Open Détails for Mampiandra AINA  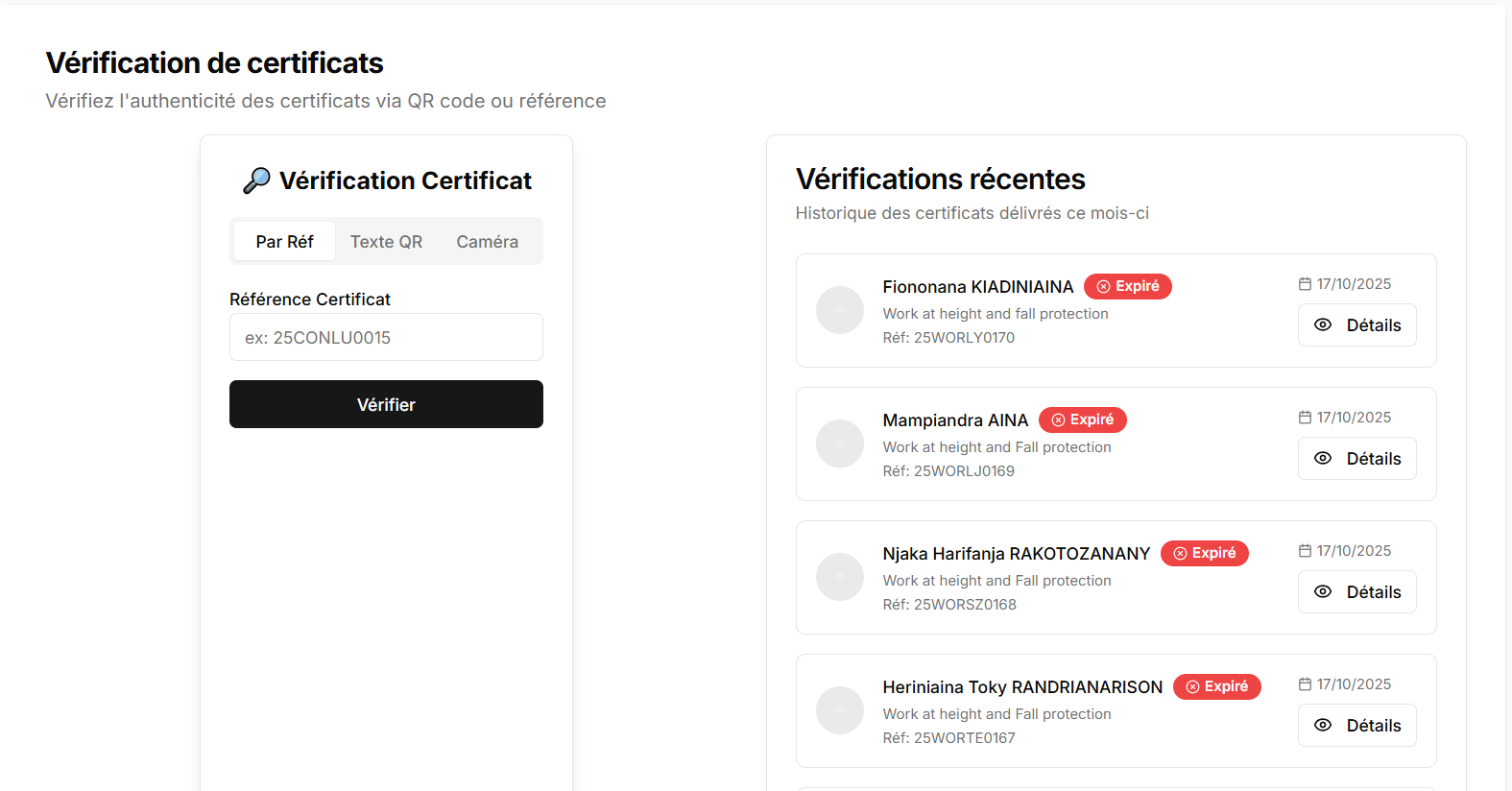click(x=1356, y=458)
